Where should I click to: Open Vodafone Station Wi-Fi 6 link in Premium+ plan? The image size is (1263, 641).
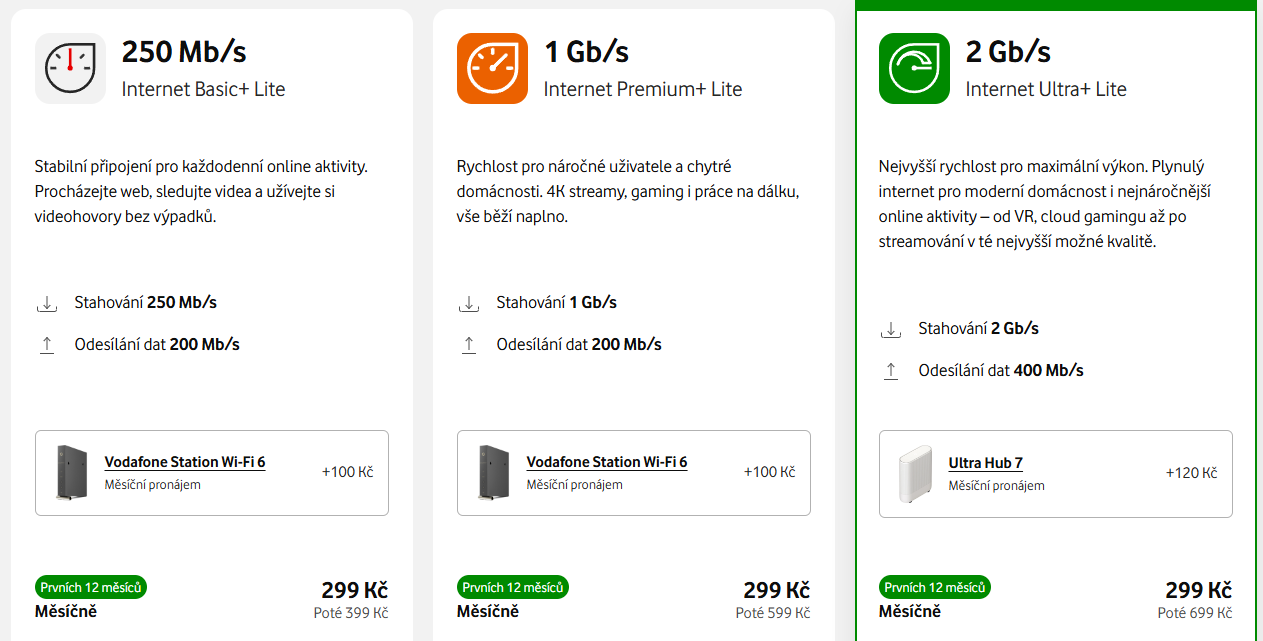point(607,462)
